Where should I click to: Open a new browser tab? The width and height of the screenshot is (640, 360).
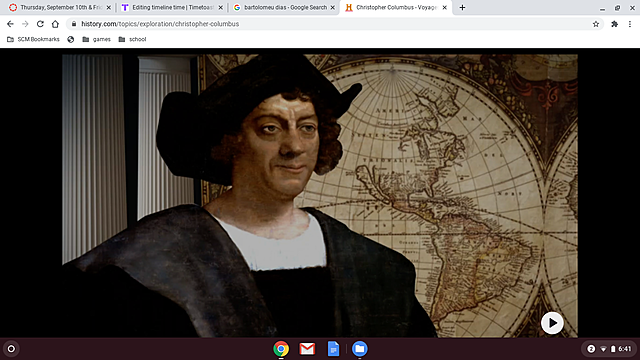462,7
